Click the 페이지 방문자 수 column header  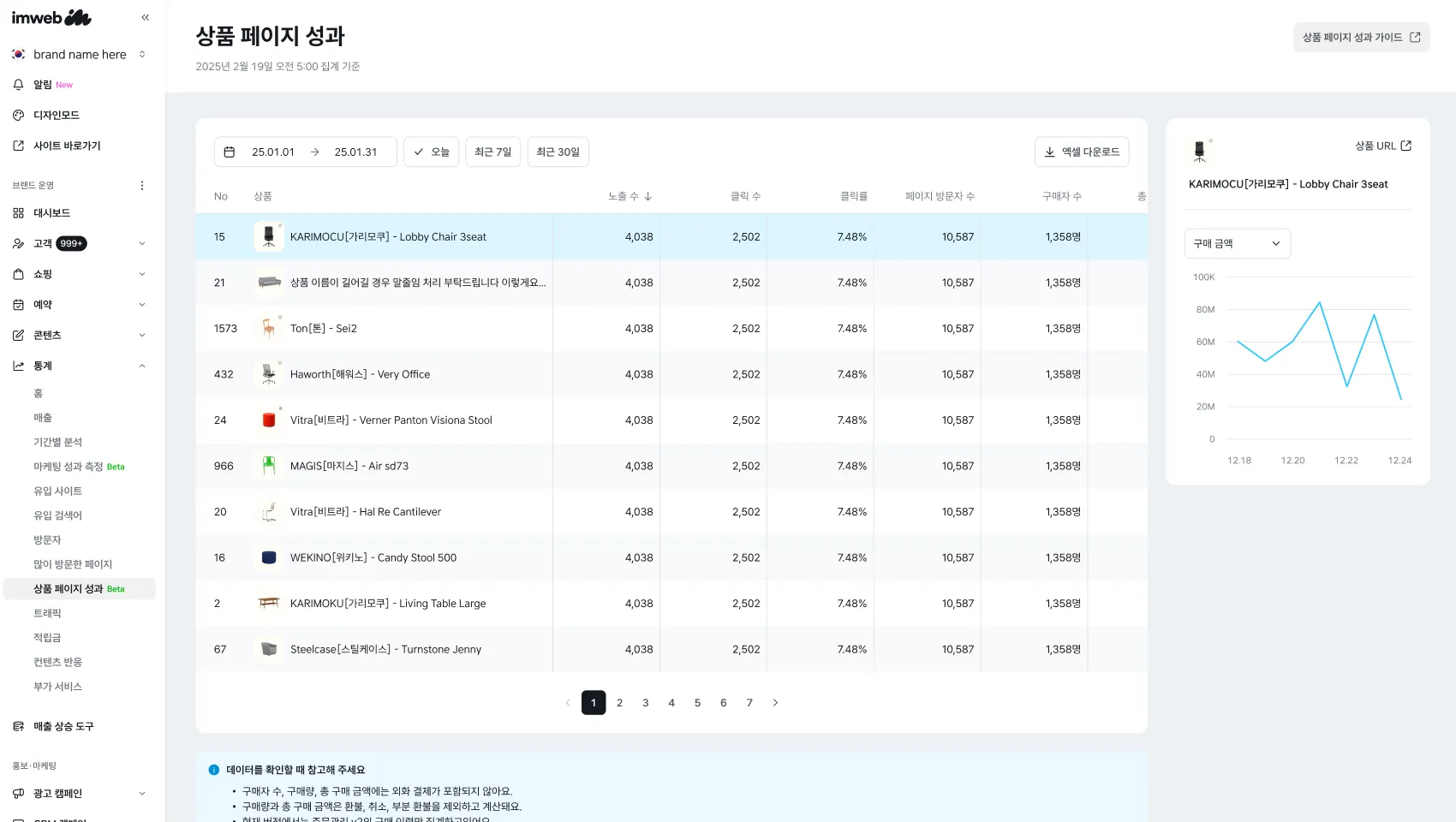(940, 196)
